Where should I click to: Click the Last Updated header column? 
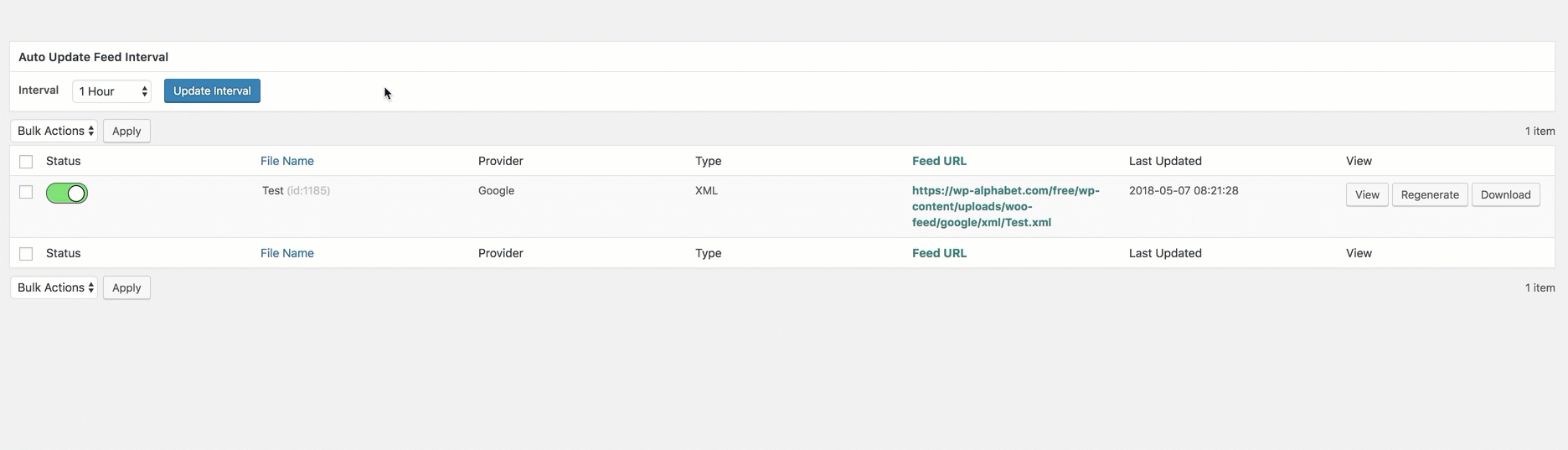(1165, 161)
